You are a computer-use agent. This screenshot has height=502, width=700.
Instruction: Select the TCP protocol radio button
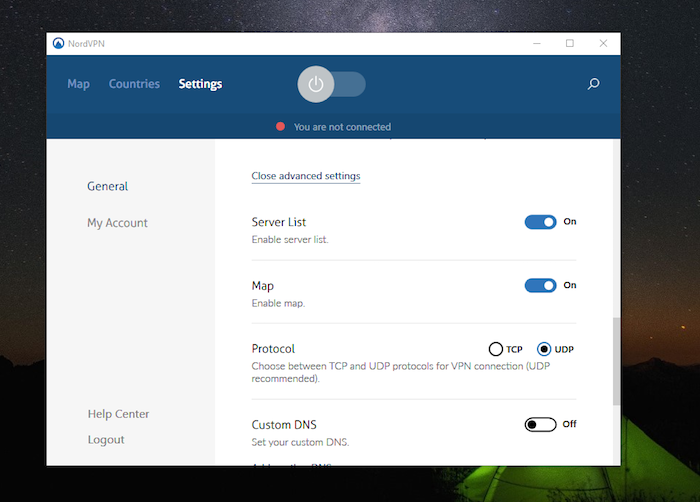(x=496, y=349)
